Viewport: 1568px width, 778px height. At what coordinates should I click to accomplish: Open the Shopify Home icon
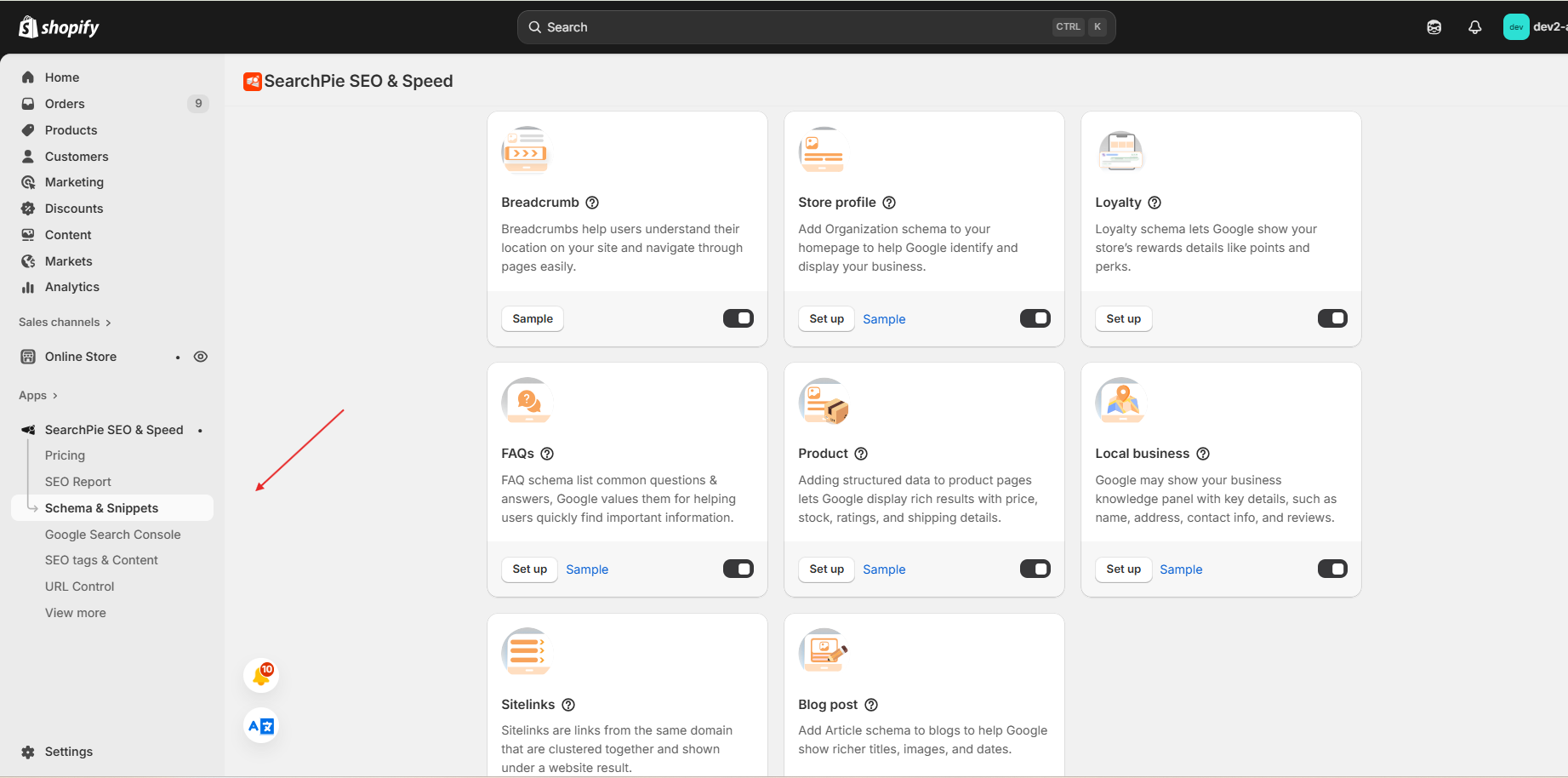[x=29, y=77]
